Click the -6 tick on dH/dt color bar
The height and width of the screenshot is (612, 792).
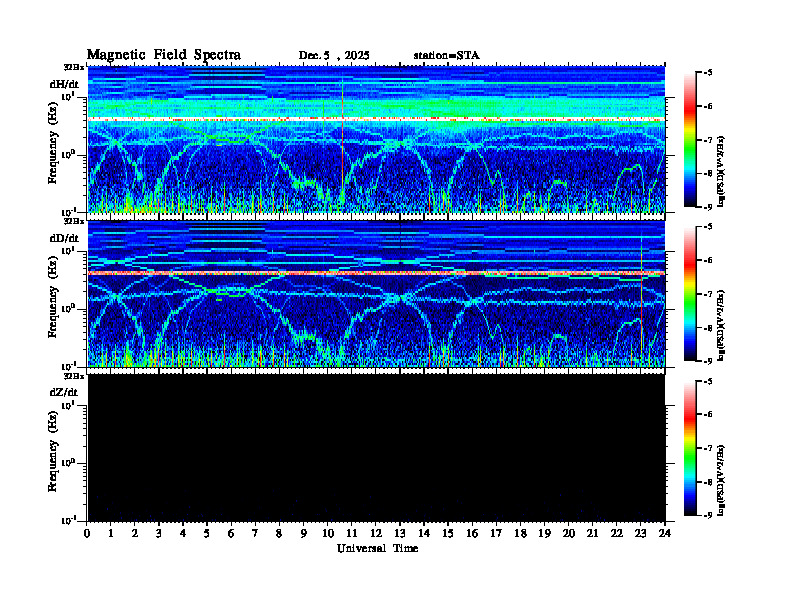point(708,106)
